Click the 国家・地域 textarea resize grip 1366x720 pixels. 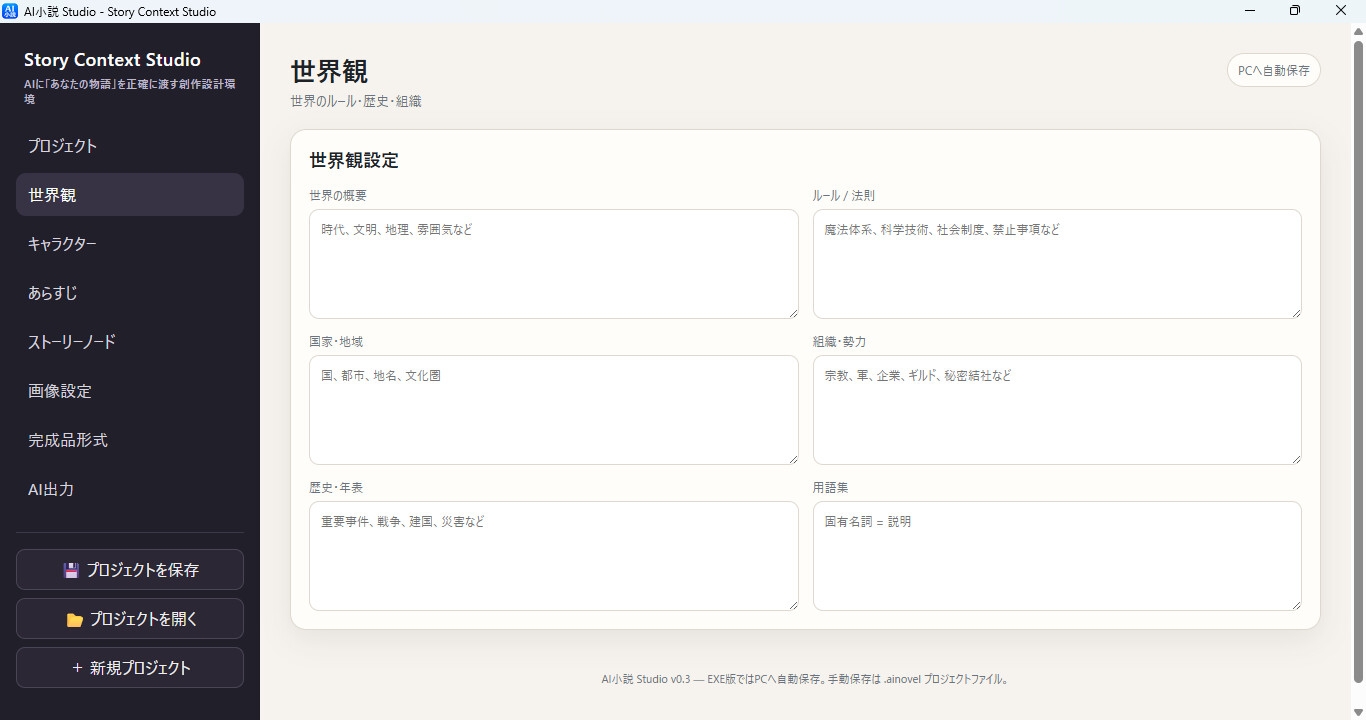coord(793,459)
